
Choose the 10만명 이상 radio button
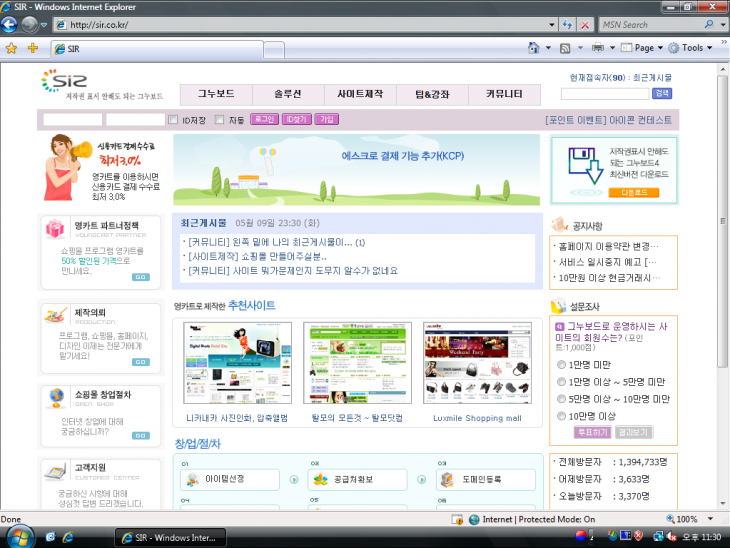pos(561,415)
